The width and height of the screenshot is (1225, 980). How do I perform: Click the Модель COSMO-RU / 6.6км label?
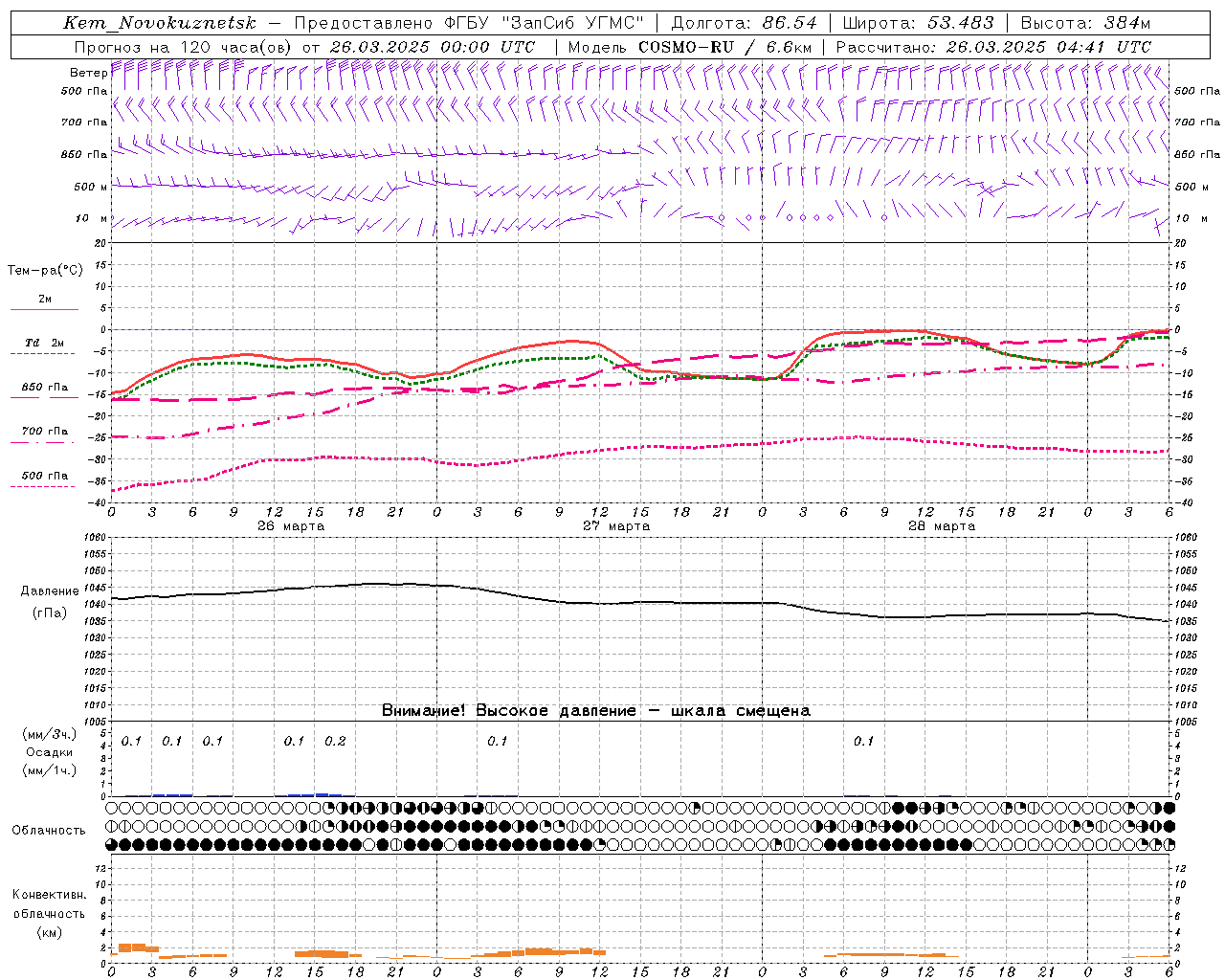690,47
